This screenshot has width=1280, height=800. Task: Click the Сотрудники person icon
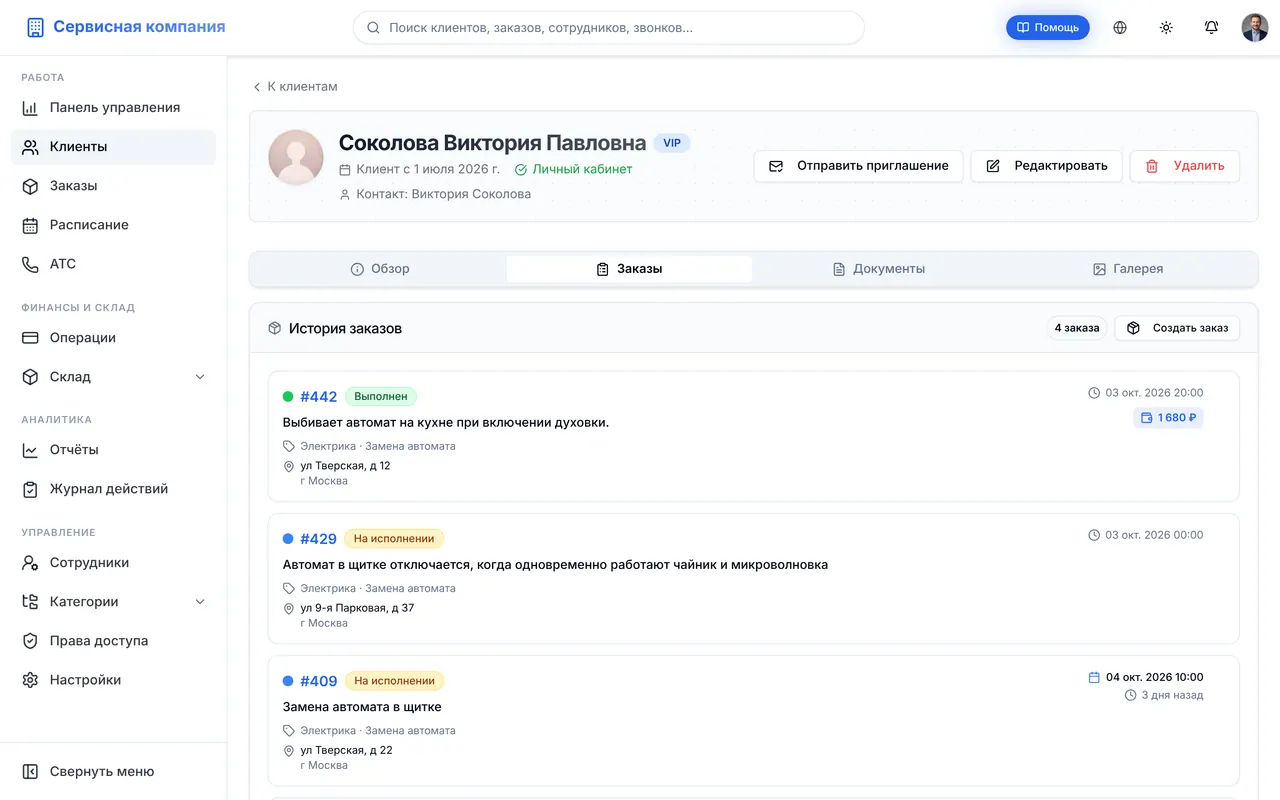(x=31, y=563)
